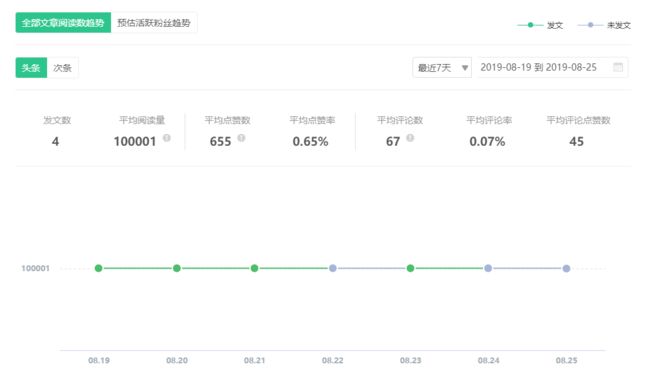
Task: Open the 预估活跃粉丝趋势 tab
Action: coord(154,22)
